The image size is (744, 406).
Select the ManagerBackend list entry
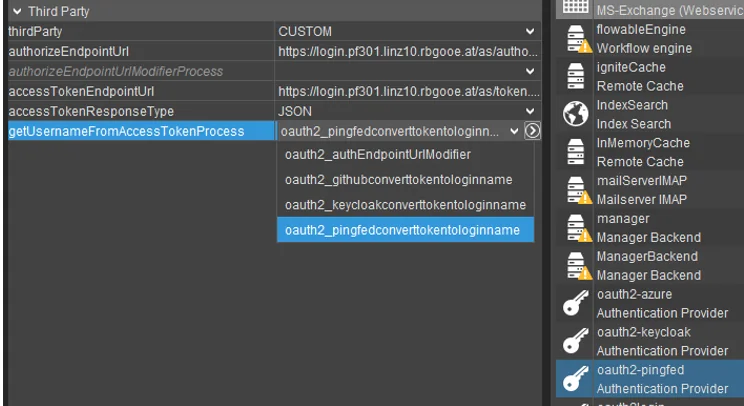(x=650, y=266)
